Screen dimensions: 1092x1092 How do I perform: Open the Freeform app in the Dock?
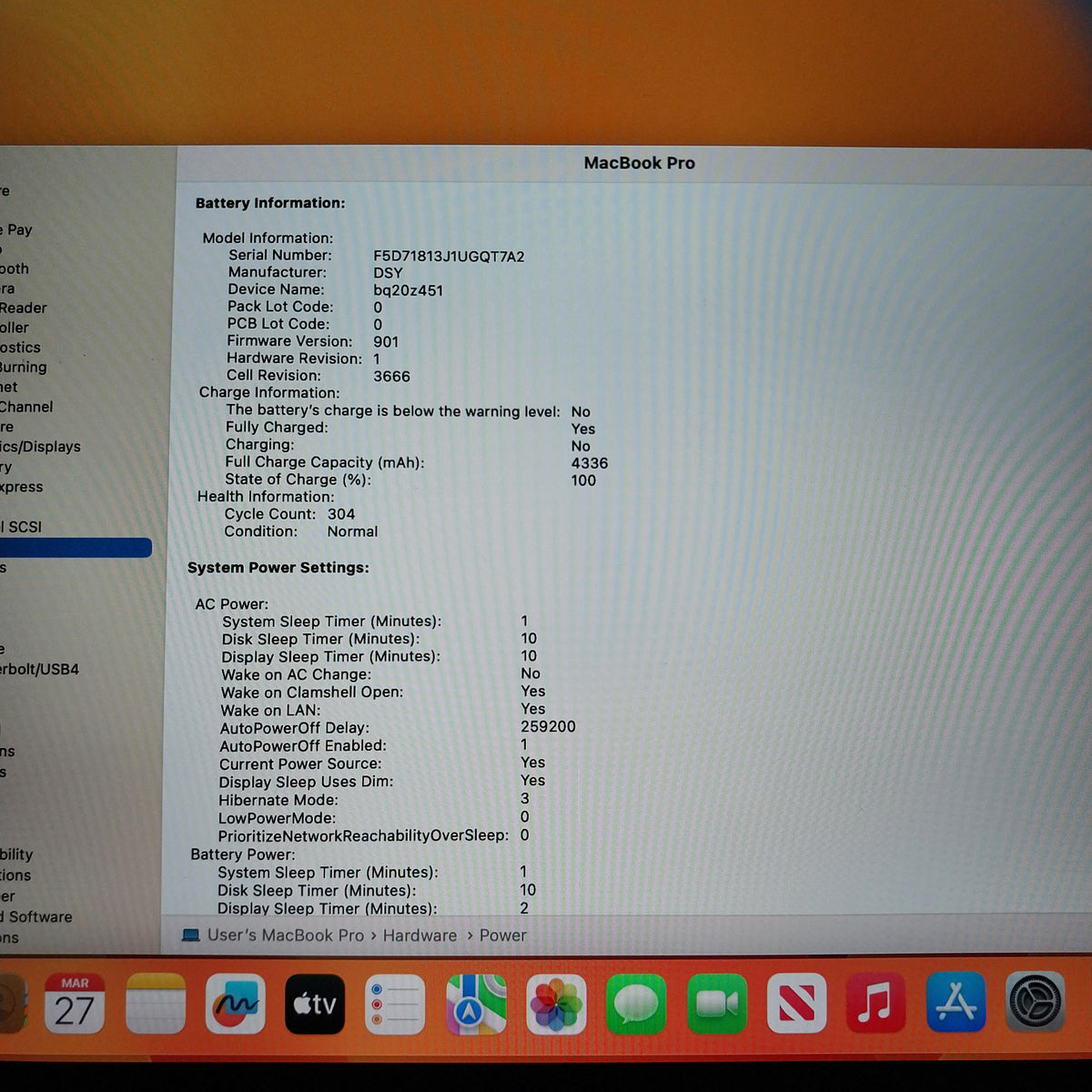click(x=236, y=1004)
